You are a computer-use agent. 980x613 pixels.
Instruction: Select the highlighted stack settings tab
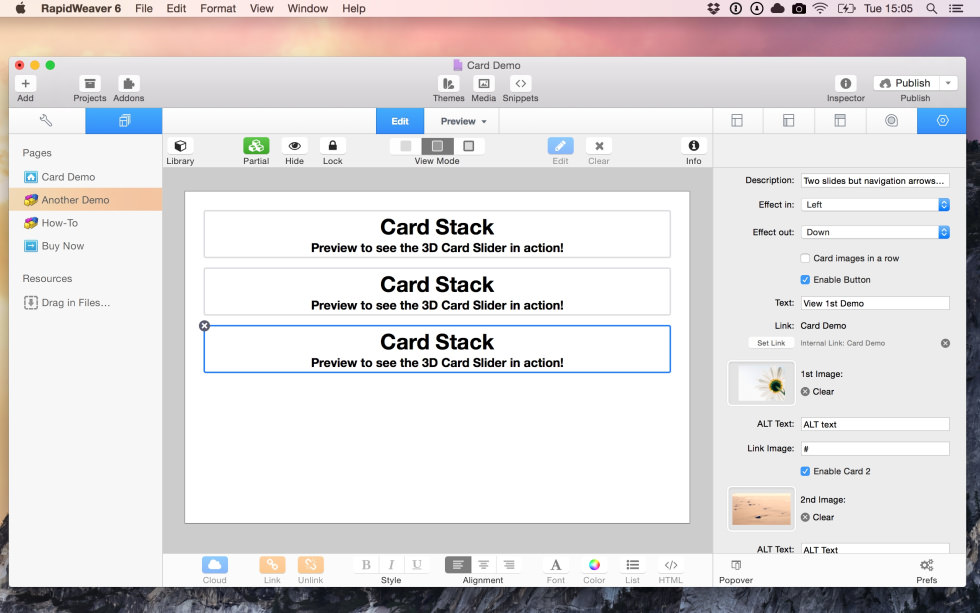coord(942,121)
